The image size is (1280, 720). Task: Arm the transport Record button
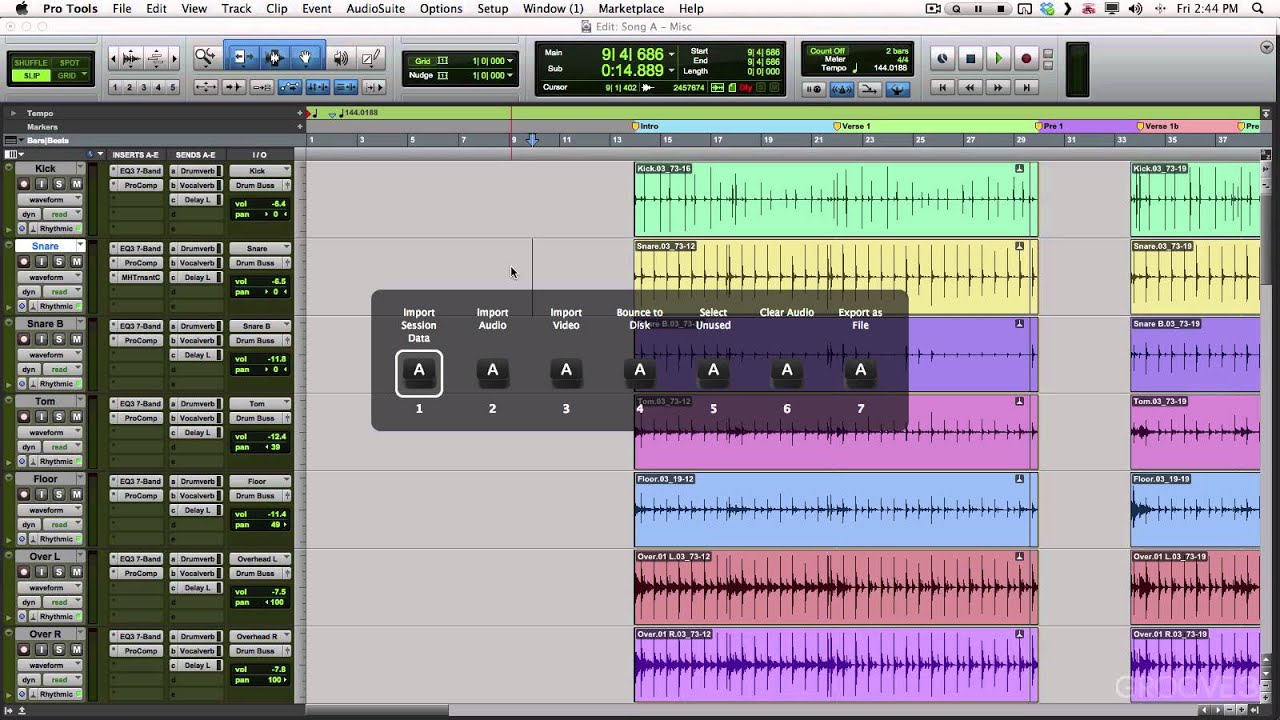click(1026, 58)
